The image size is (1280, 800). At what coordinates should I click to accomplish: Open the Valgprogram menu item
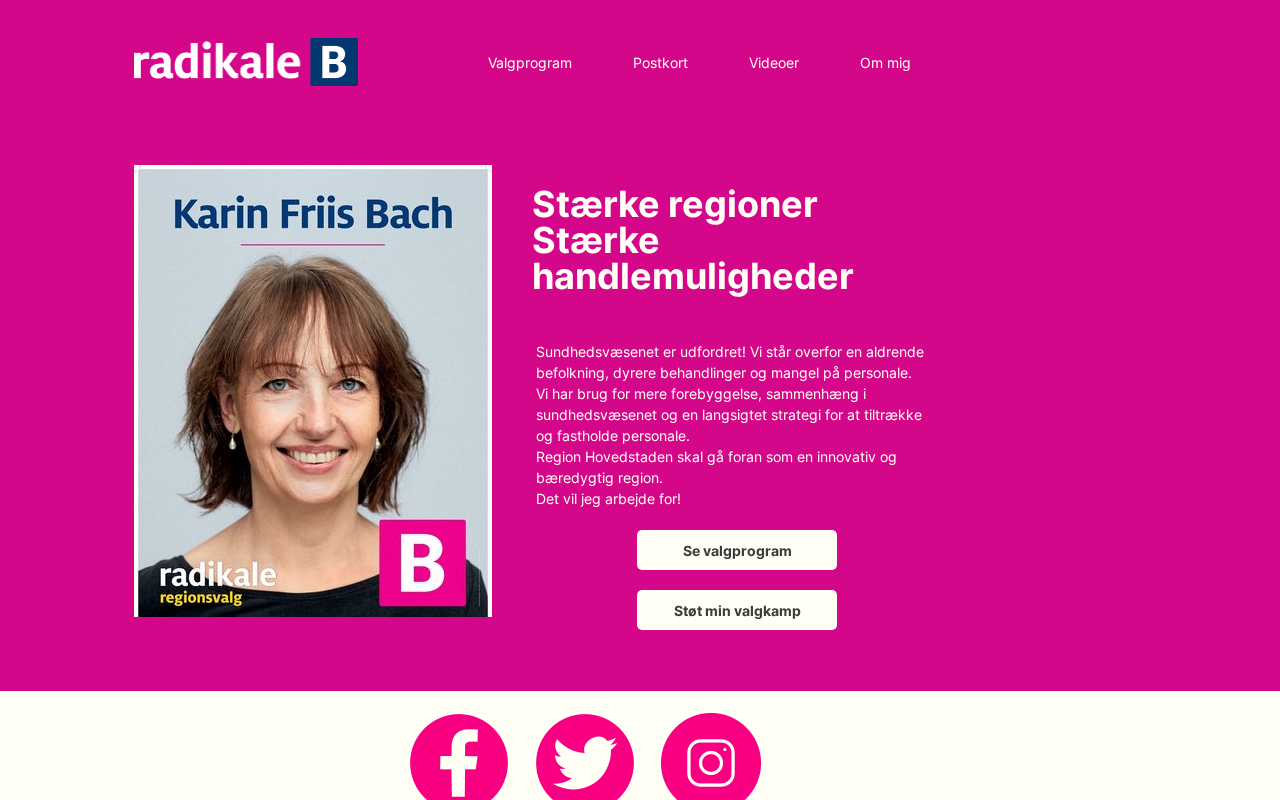click(530, 63)
